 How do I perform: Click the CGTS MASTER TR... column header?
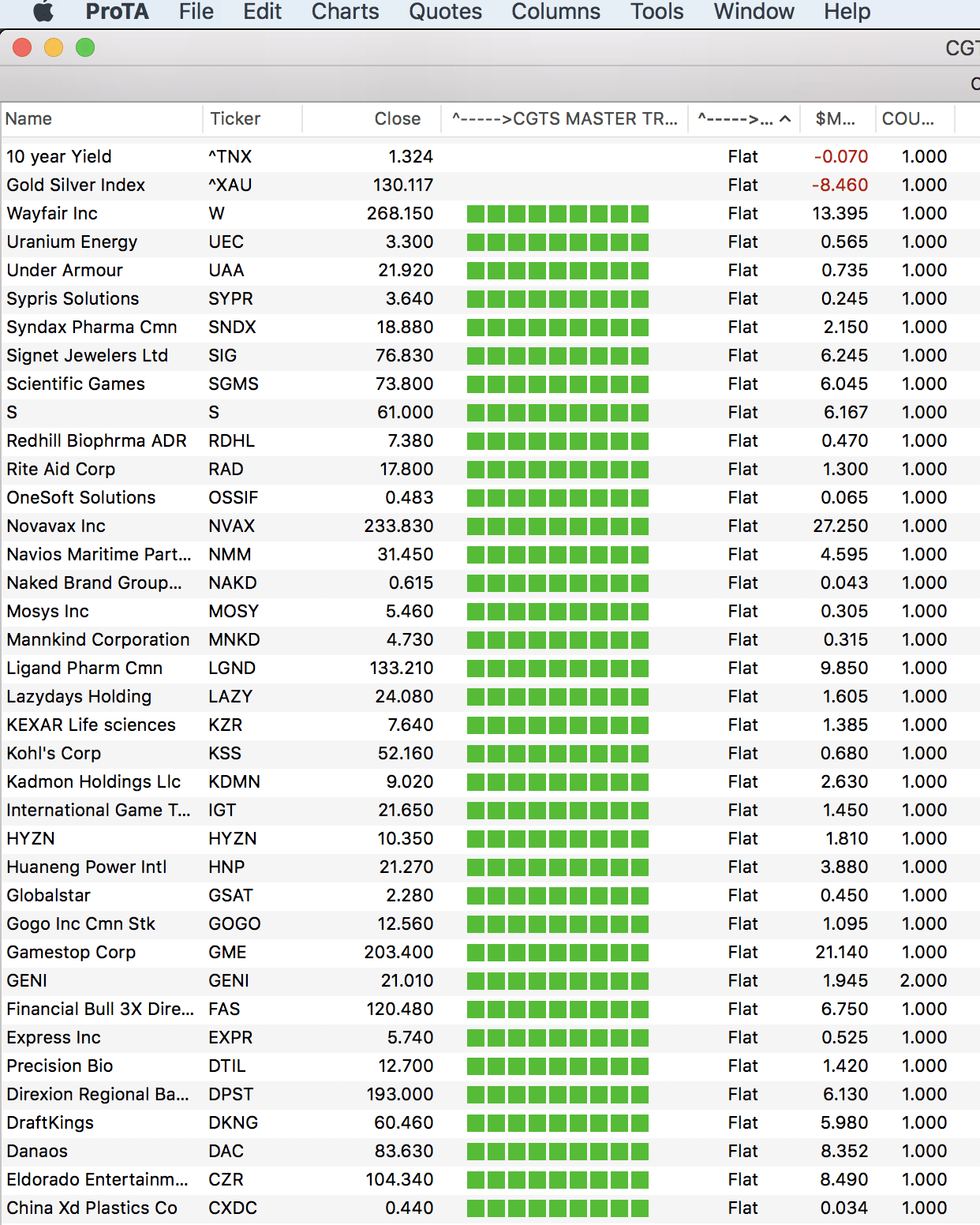564,119
